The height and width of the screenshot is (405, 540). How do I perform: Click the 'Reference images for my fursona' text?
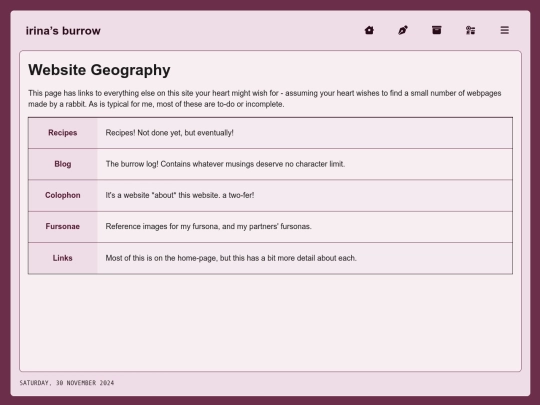208,227
